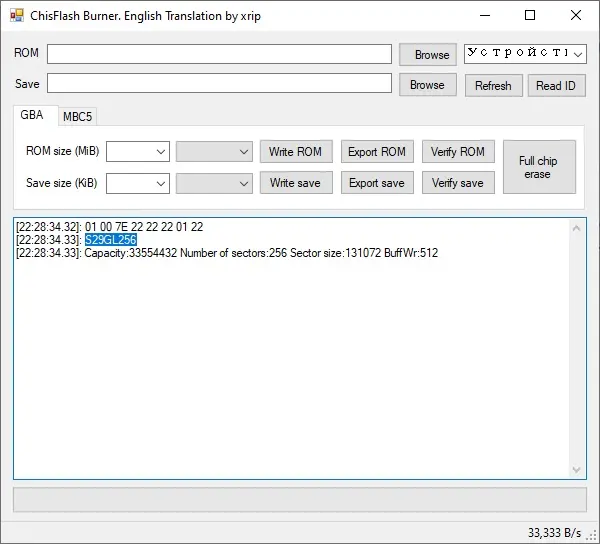
Task: Browse for a save file
Action: pyautogui.click(x=428, y=85)
